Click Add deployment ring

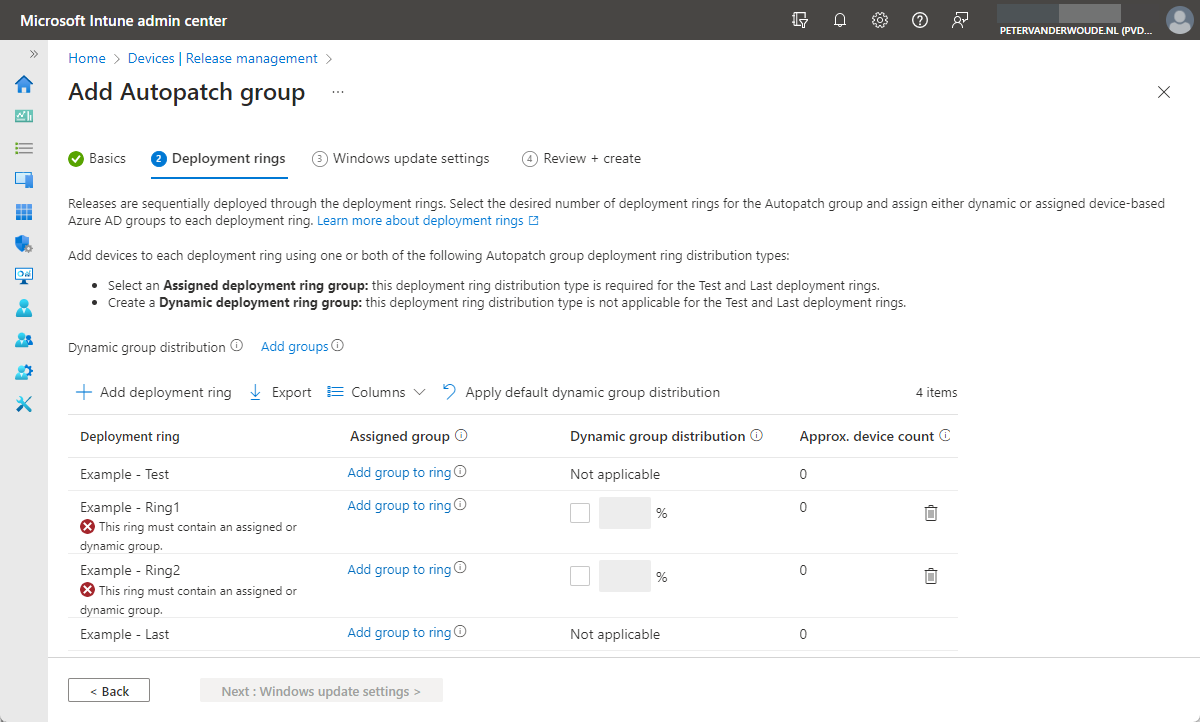(152, 391)
